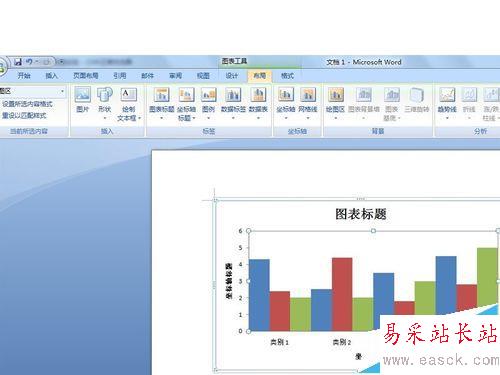Switch to the 引用 References tab
500x375 pixels.
pos(119,76)
